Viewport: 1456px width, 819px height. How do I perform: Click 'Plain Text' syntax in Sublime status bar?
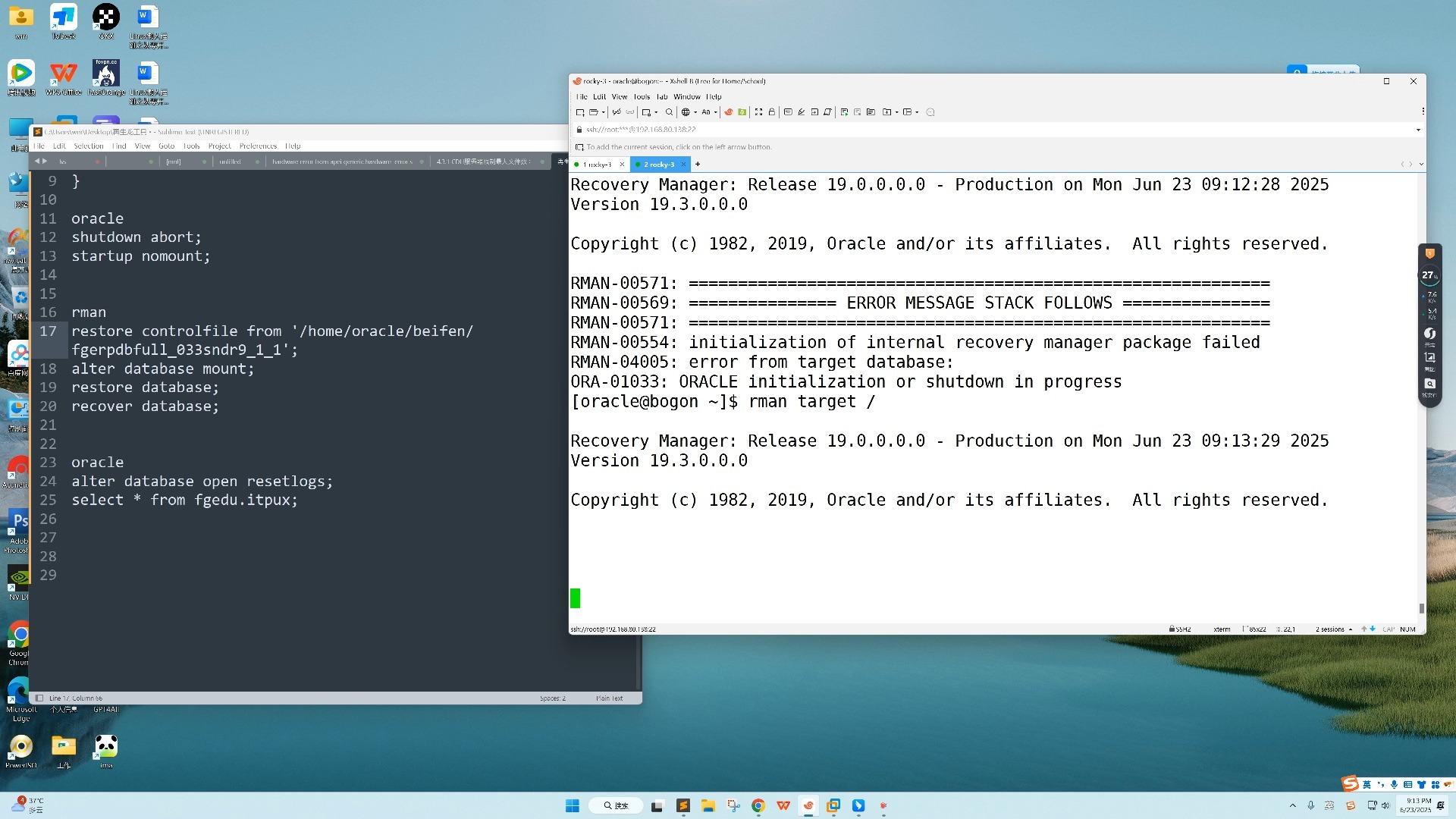tap(609, 698)
